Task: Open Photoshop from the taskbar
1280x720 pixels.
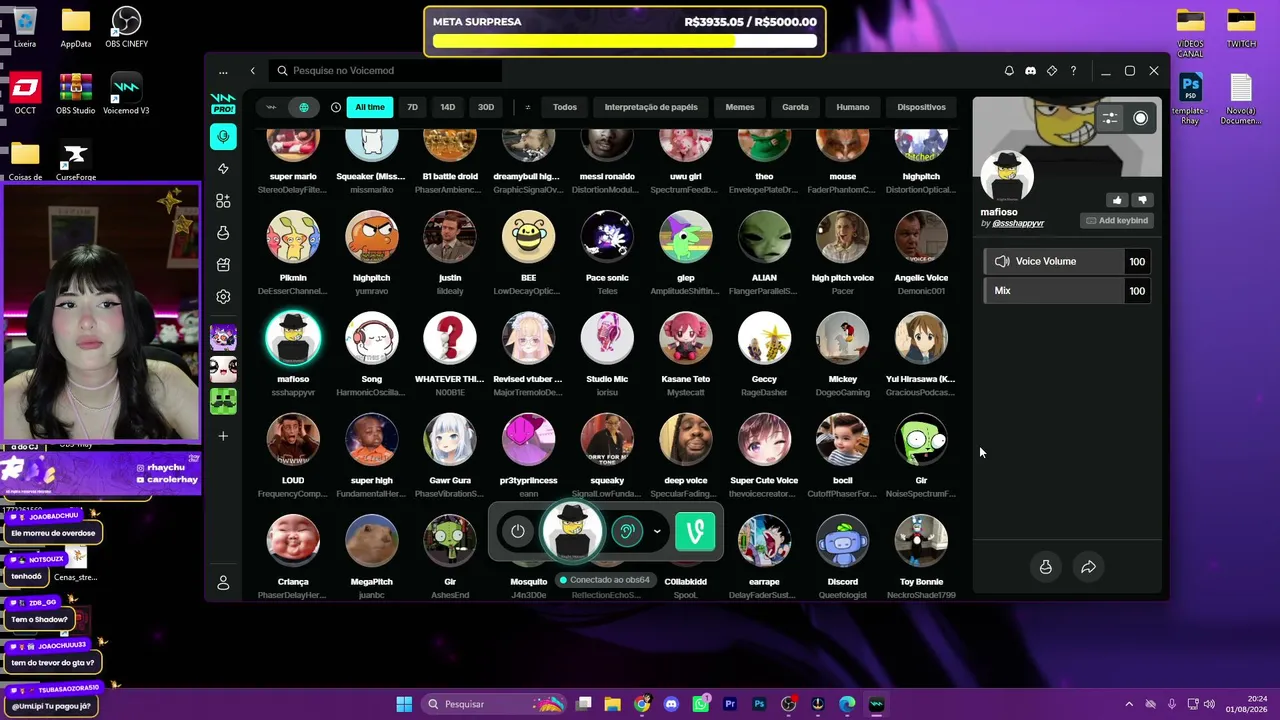Action: pyautogui.click(x=759, y=704)
